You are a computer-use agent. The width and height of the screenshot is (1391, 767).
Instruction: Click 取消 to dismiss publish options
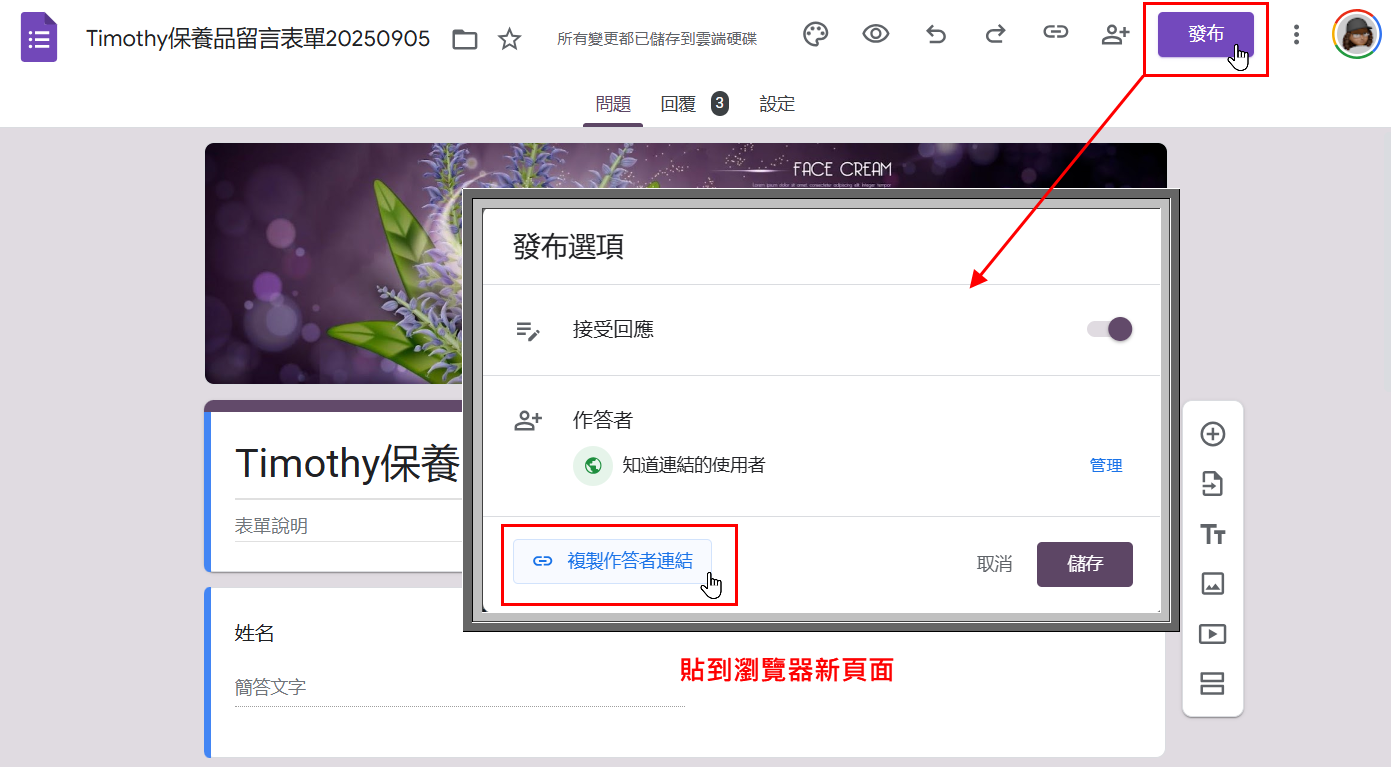point(994,564)
